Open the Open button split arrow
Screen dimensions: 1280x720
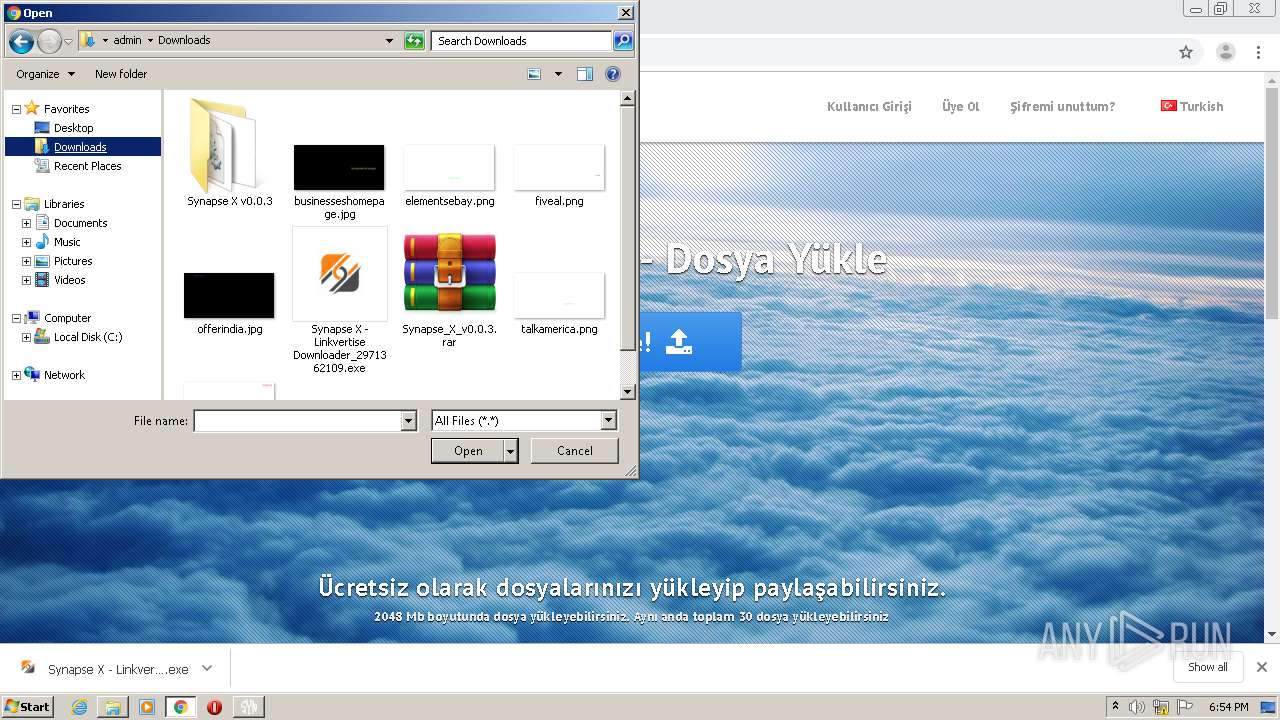point(511,451)
